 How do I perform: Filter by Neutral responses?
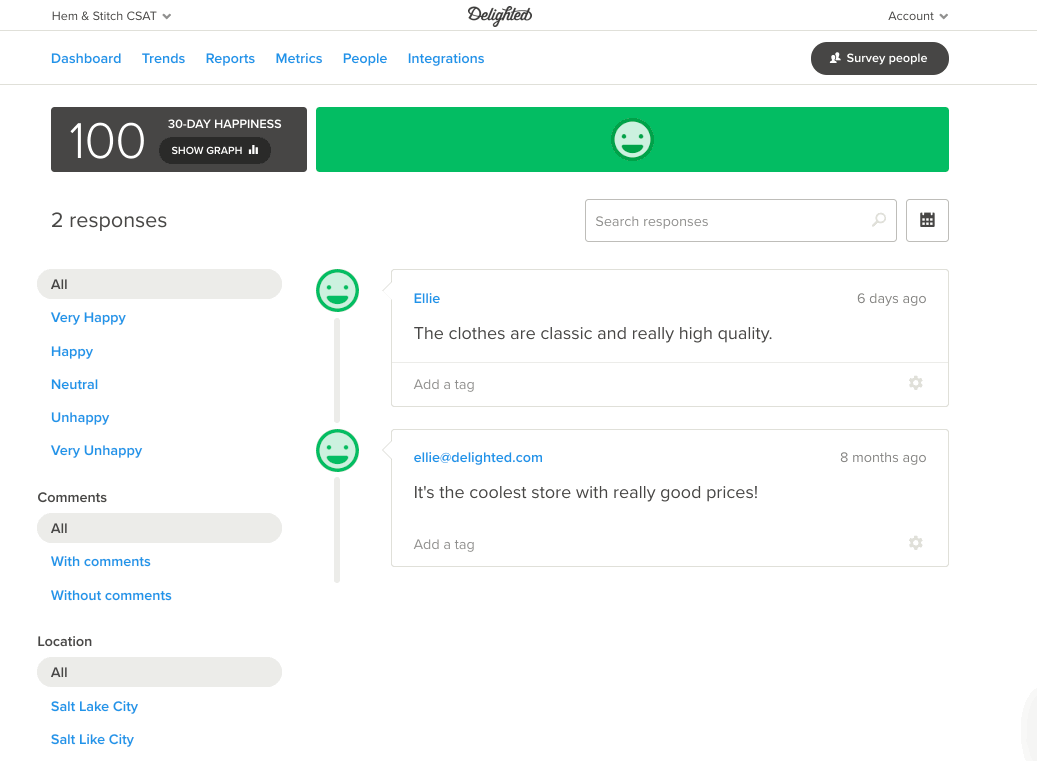click(x=74, y=384)
